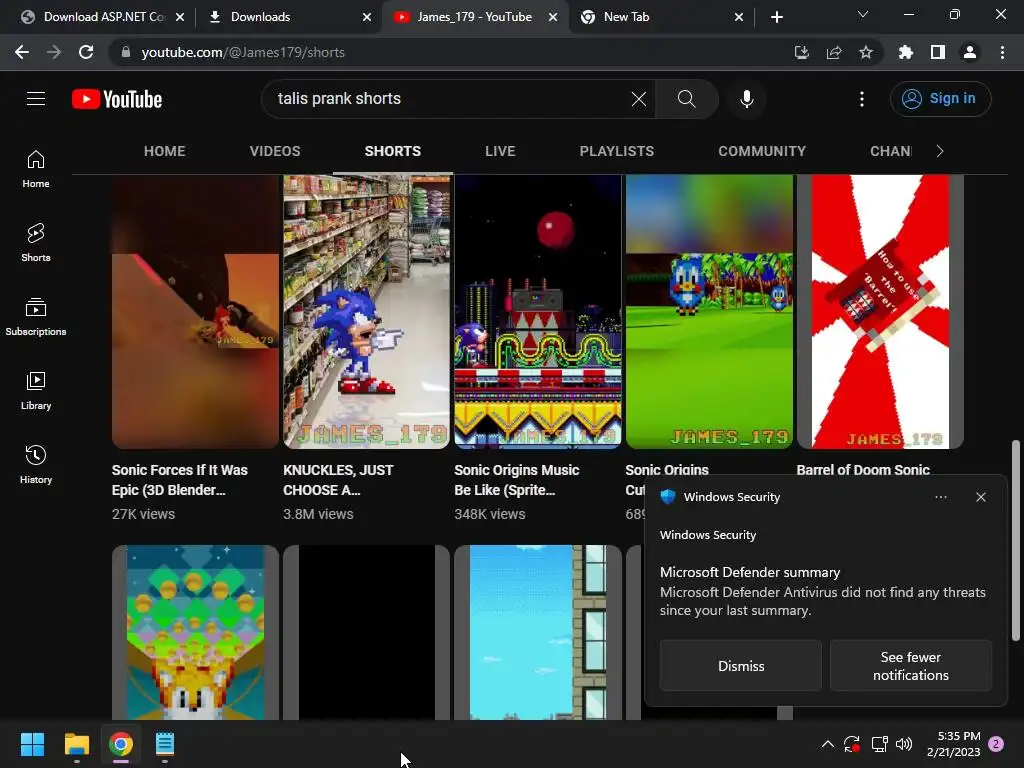Image resolution: width=1024 pixels, height=768 pixels.
Task: Switch to the PLAYLISTS channel tab
Action: coord(616,152)
